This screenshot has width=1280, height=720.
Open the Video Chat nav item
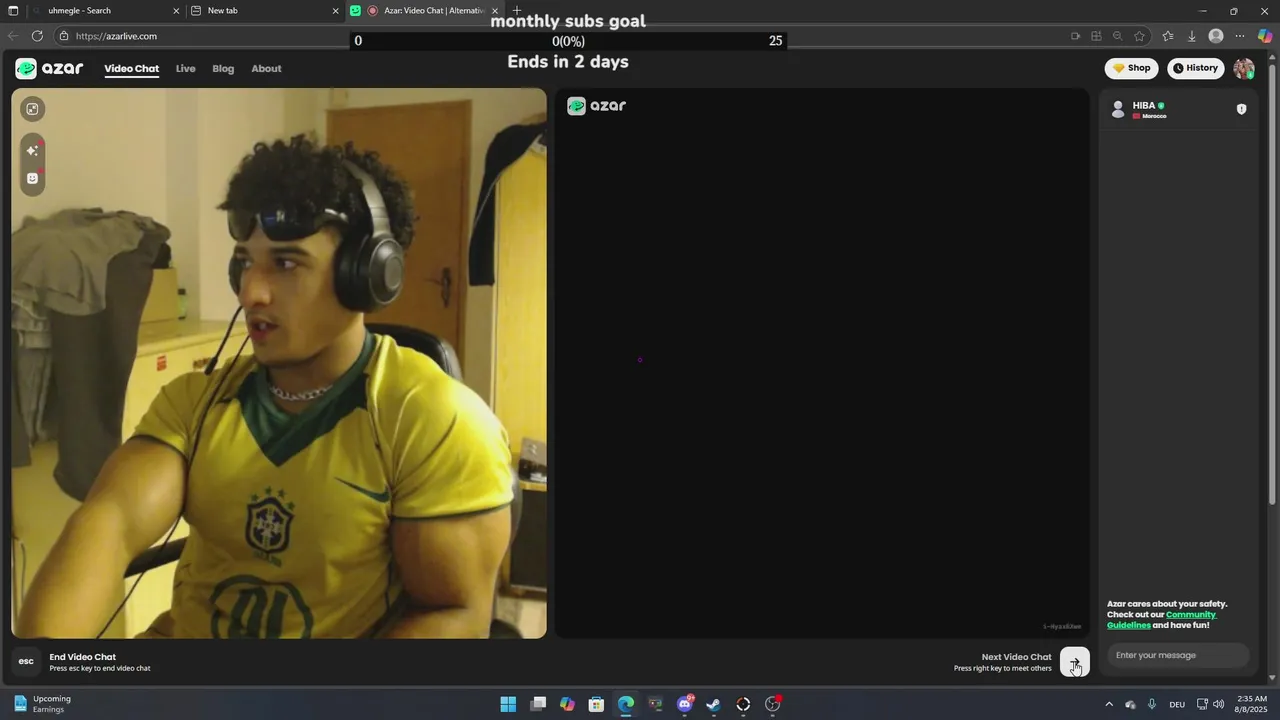(131, 69)
